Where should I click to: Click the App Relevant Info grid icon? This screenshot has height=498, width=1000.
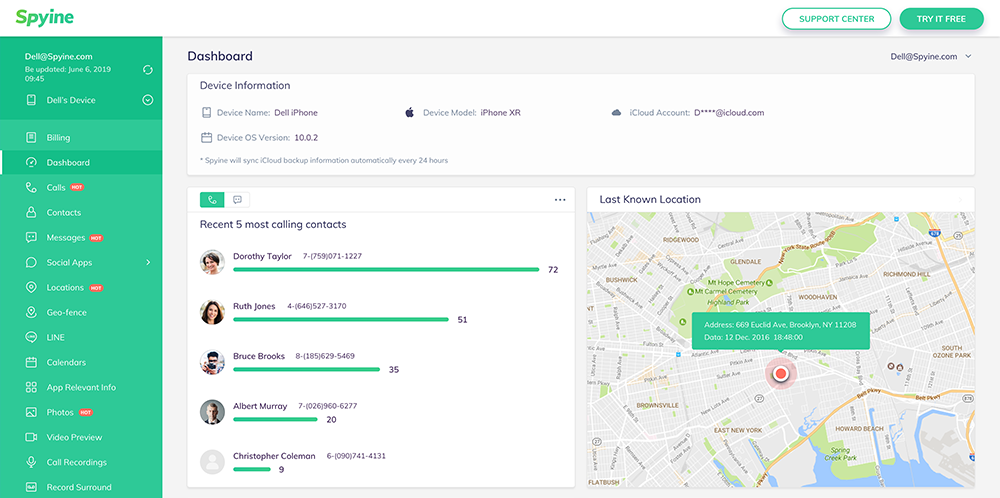point(31,387)
